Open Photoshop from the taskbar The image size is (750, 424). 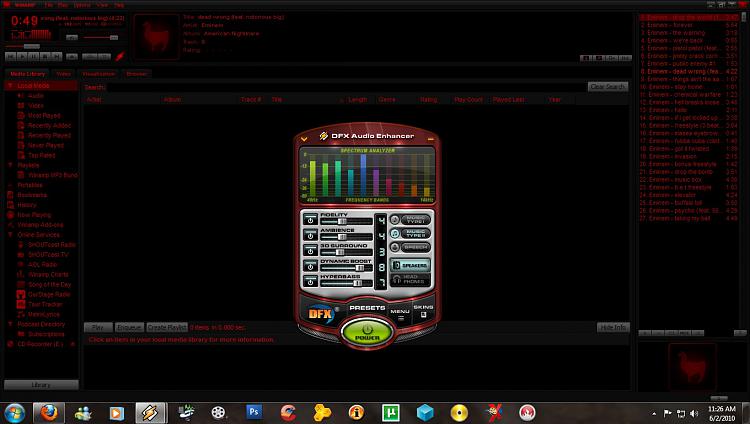[x=254, y=413]
